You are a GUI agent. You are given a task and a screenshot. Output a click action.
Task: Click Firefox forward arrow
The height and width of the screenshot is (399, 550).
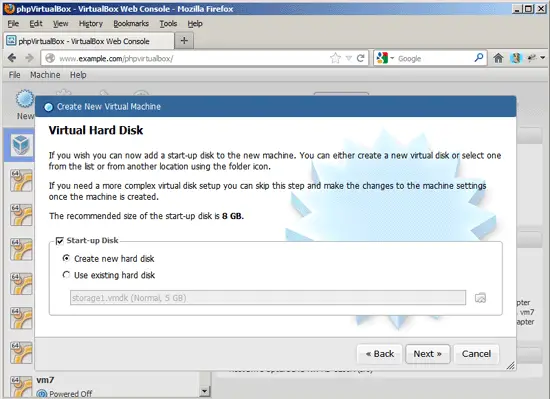point(29,58)
